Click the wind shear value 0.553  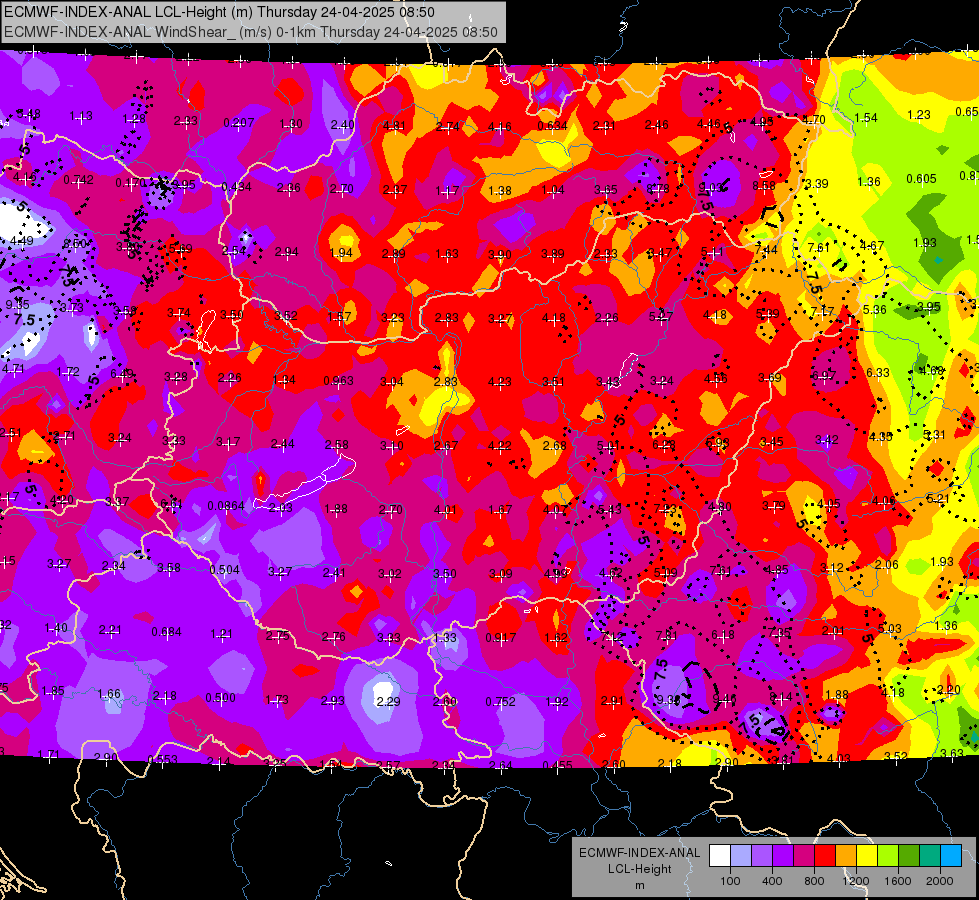[162, 759]
